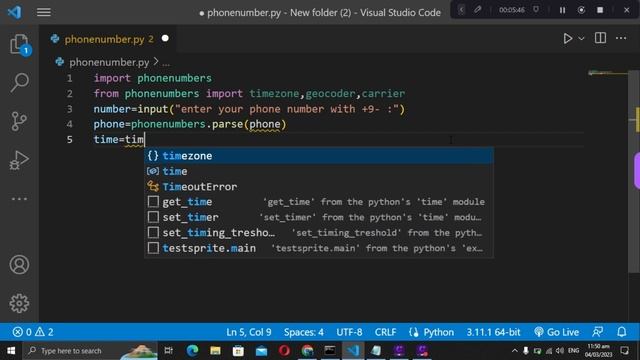The image size is (640, 360).
Task: Click the editor minimap overview
Action: 607,73
